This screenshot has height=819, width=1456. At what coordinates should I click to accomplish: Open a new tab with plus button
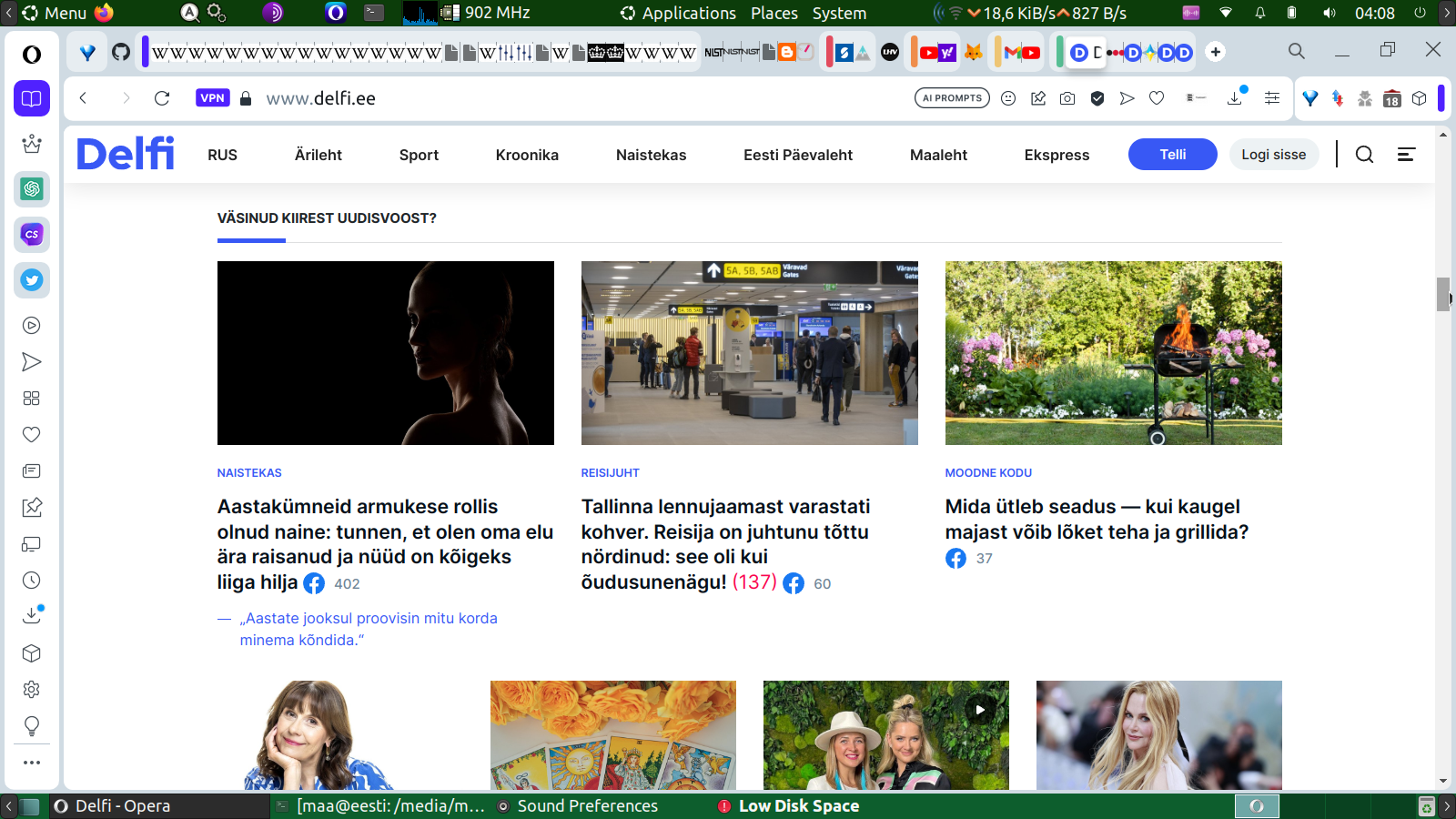(1216, 52)
